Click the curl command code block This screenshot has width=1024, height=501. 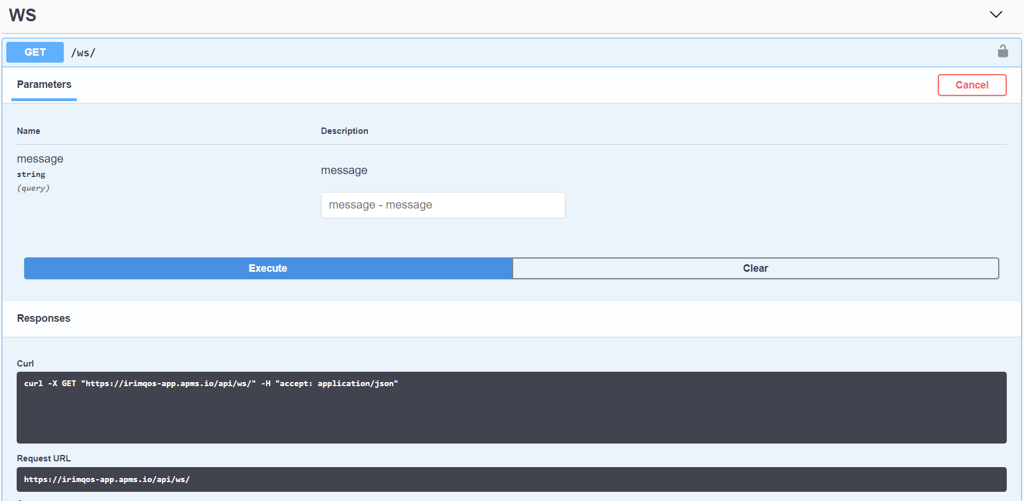511,407
